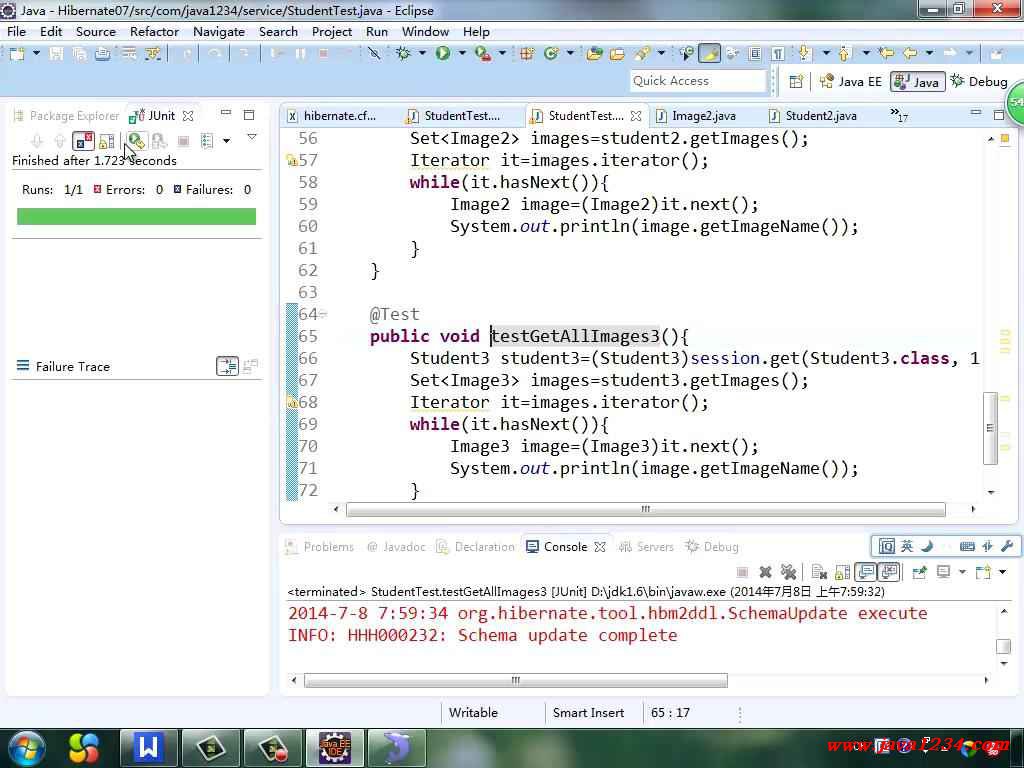The width and height of the screenshot is (1024, 768).
Task: Click the Open Perspective icon
Action: (x=796, y=82)
